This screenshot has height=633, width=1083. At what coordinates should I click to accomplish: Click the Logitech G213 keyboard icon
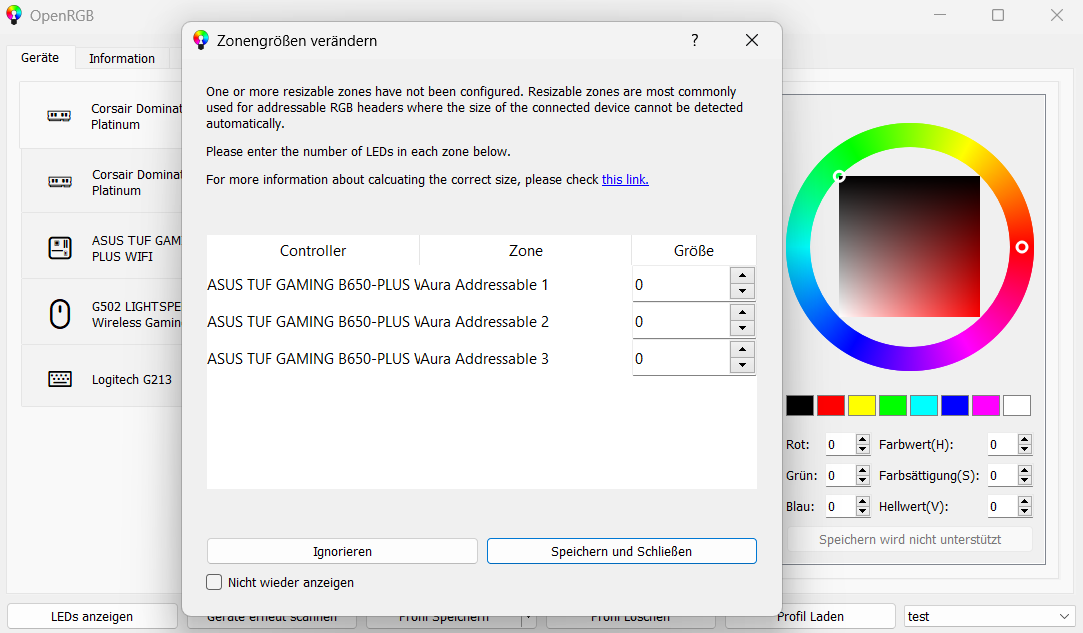point(60,379)
